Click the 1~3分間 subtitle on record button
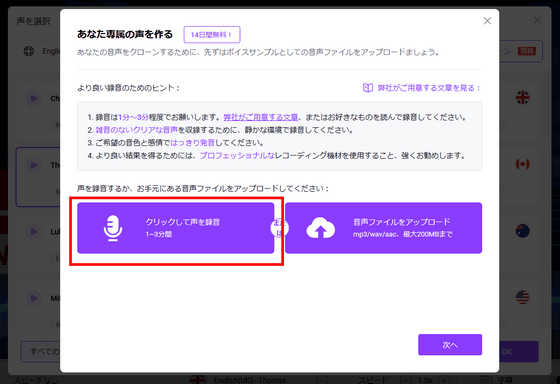560x384 pixels. pyautogui.click(x=159, y=234)
